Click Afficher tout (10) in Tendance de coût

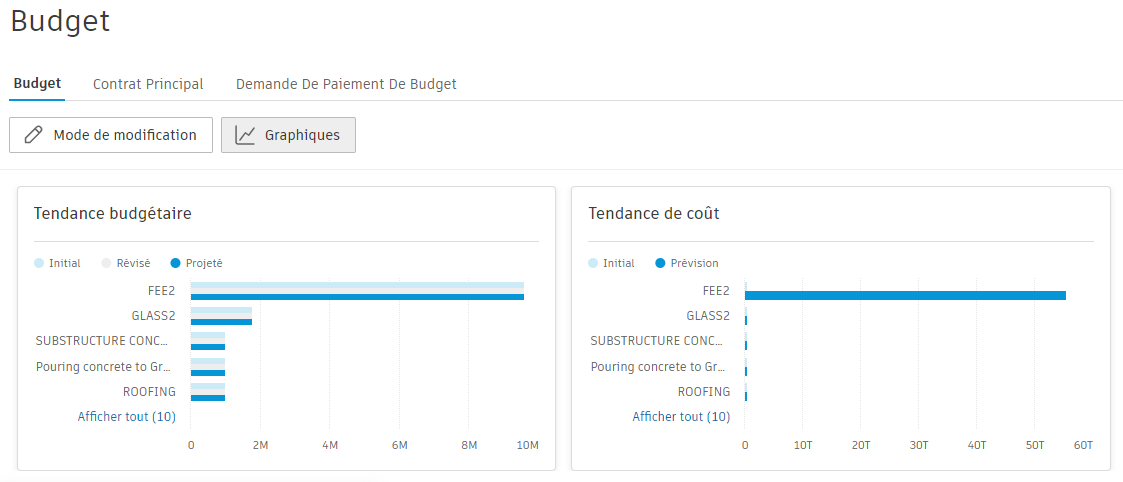[681, 416]
